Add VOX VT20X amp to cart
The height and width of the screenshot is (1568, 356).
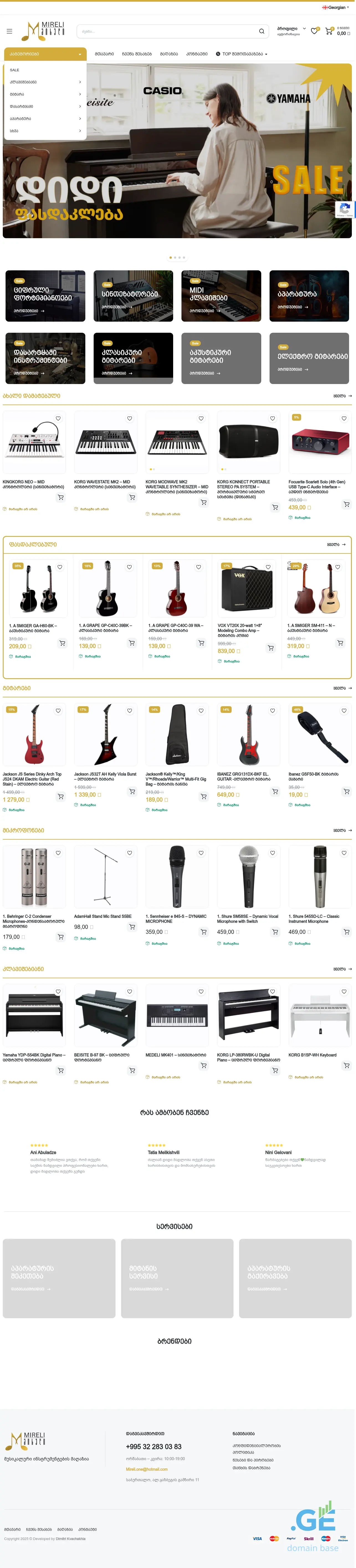click(271, 648)
